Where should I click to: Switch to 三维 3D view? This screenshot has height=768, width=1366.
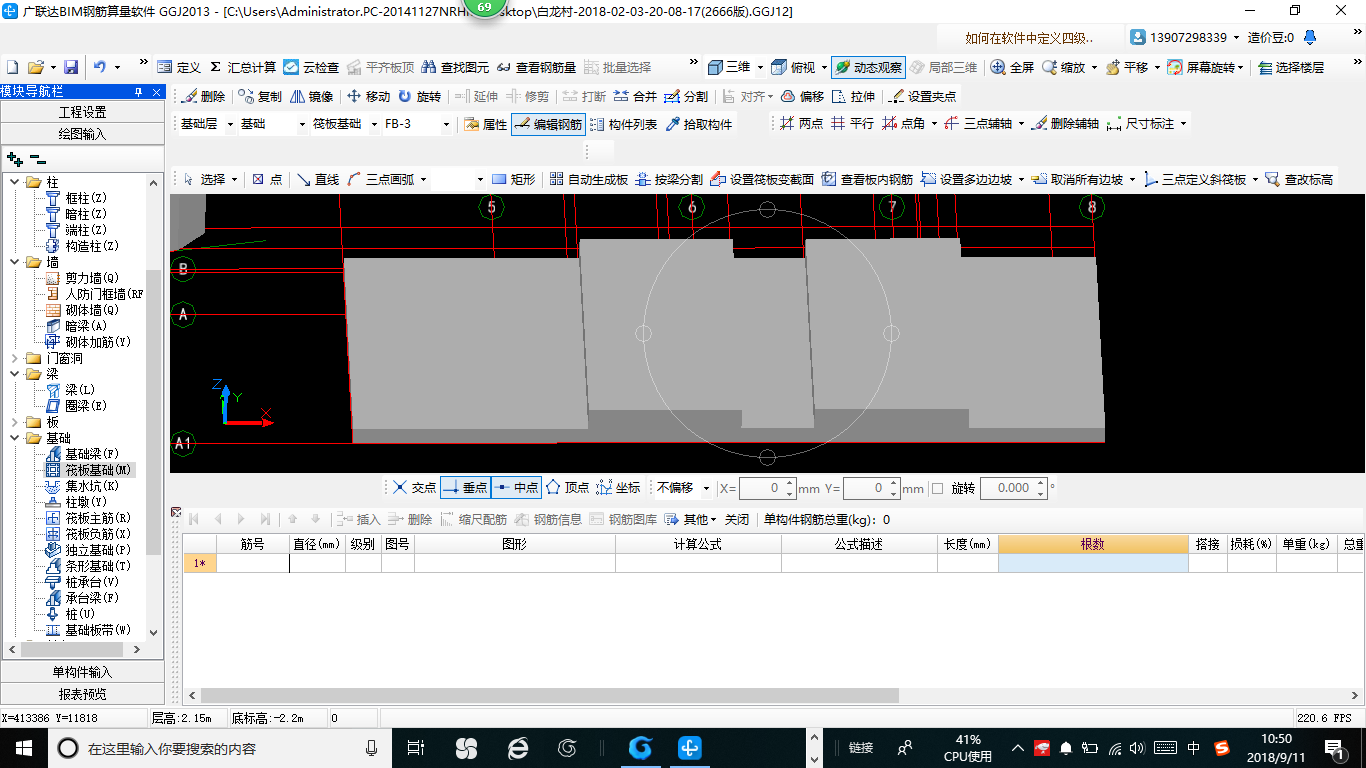point(729,67)
